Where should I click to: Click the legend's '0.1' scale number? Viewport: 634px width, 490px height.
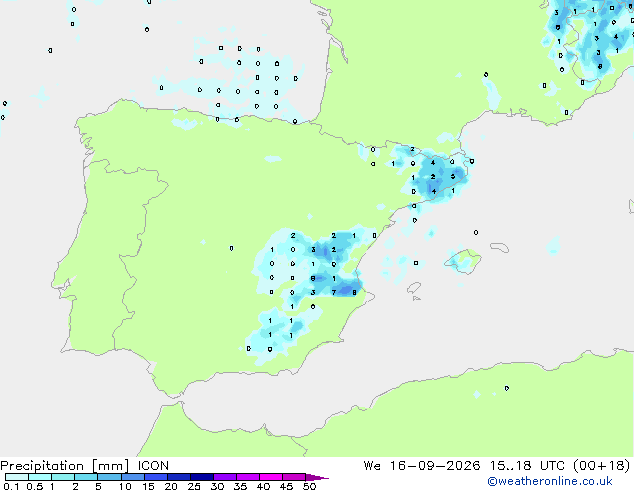coord(11,486)
